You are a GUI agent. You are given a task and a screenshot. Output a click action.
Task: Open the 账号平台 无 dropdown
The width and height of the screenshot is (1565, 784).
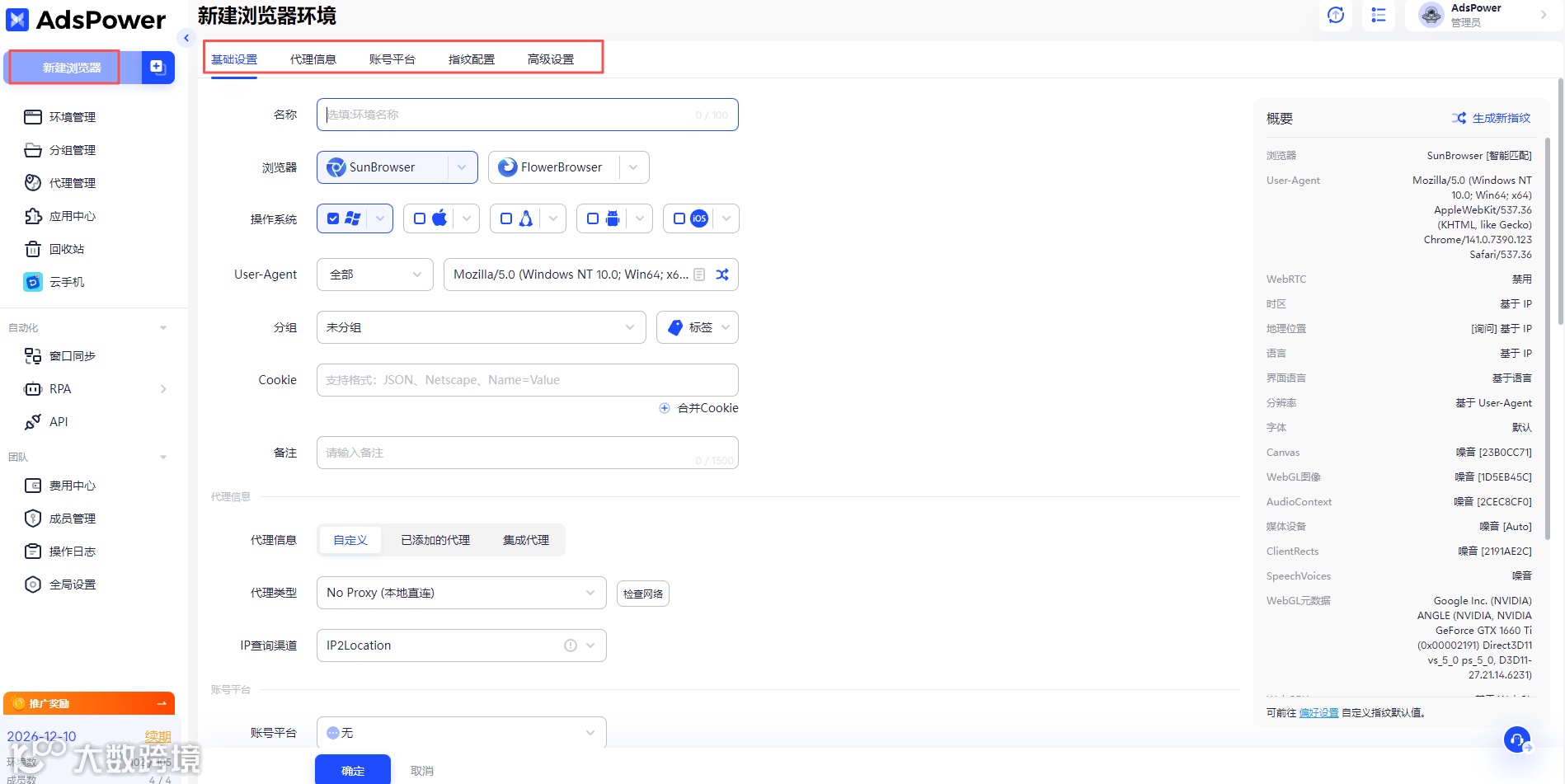(462, 733)
